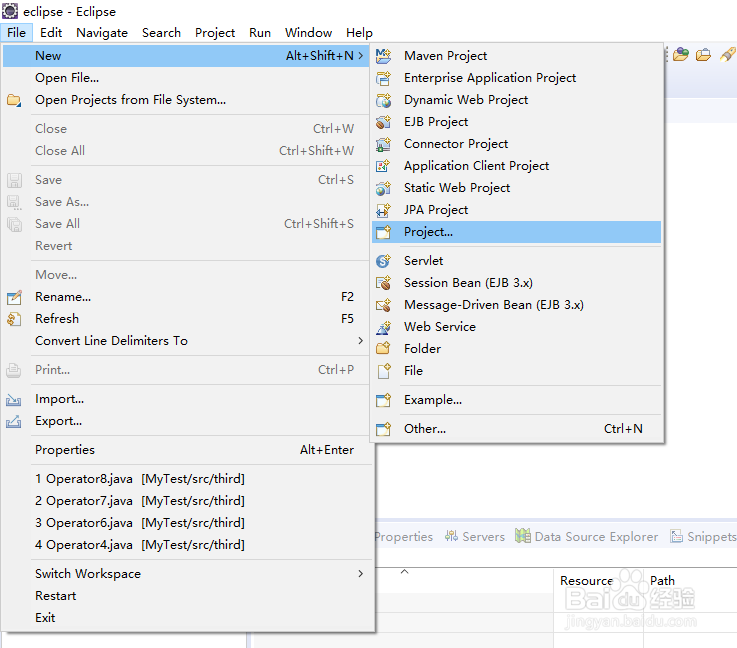
Task: Click the Connector Project icon
Action: [383, 144]
